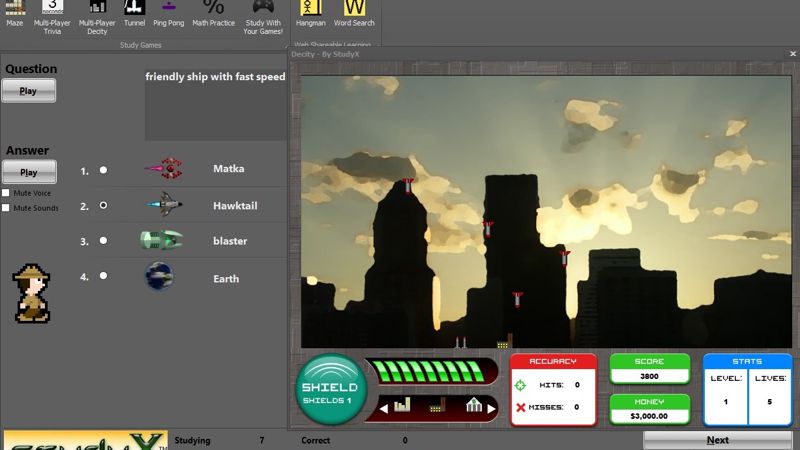The width and height of the screenshot is (800, 450).
Task: Select the factory building icon
Action: [x=437, y=405]
